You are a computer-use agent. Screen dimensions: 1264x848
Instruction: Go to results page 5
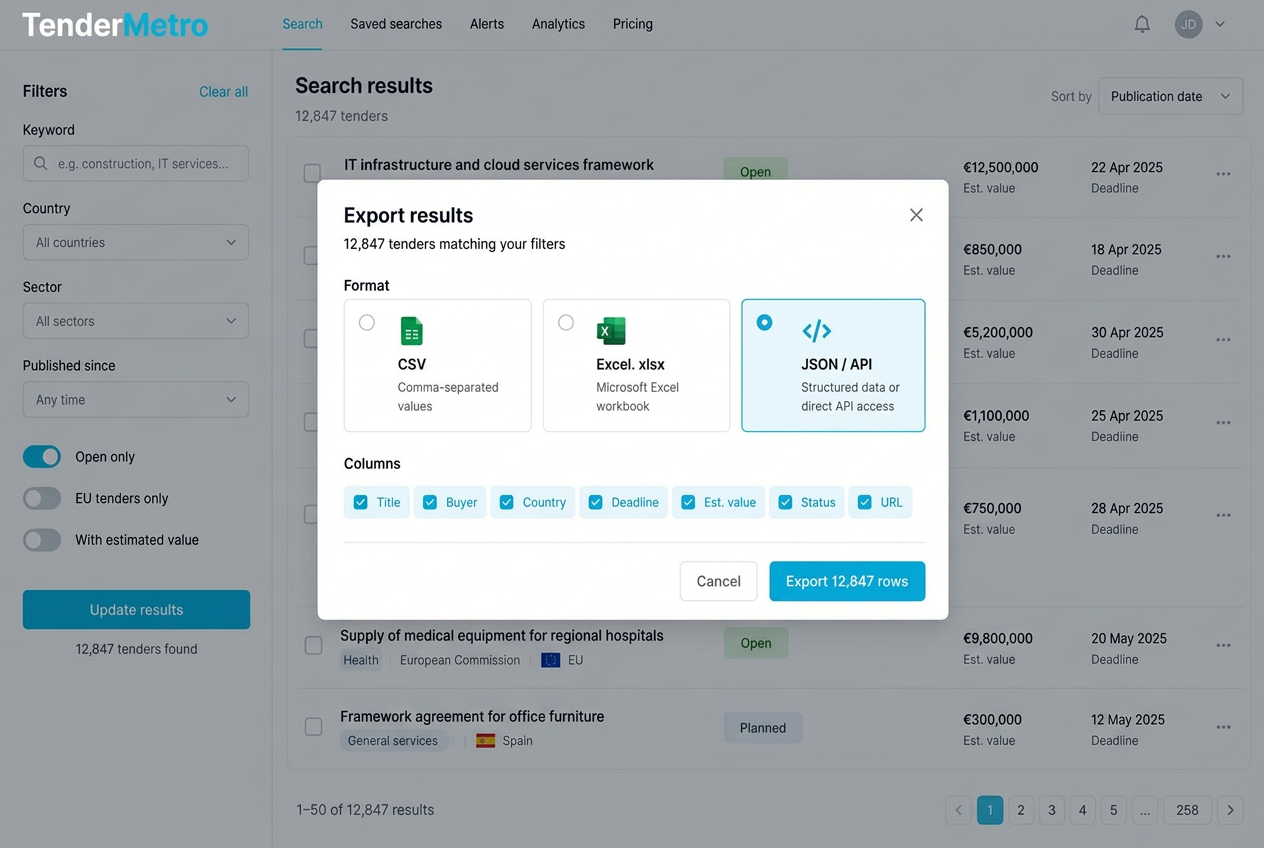(x=1113, y=810)
